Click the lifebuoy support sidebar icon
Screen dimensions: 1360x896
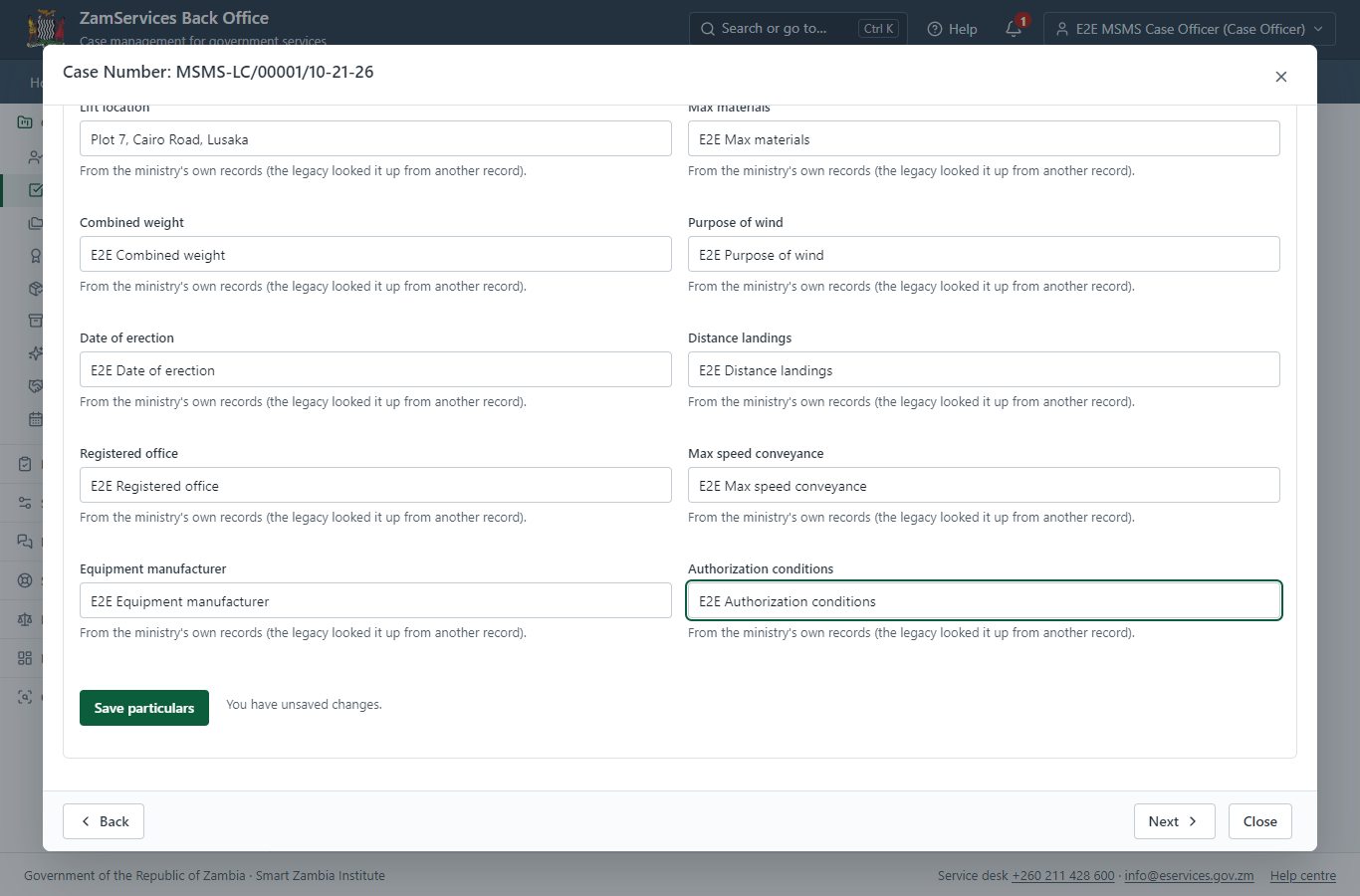pos(25,580)
